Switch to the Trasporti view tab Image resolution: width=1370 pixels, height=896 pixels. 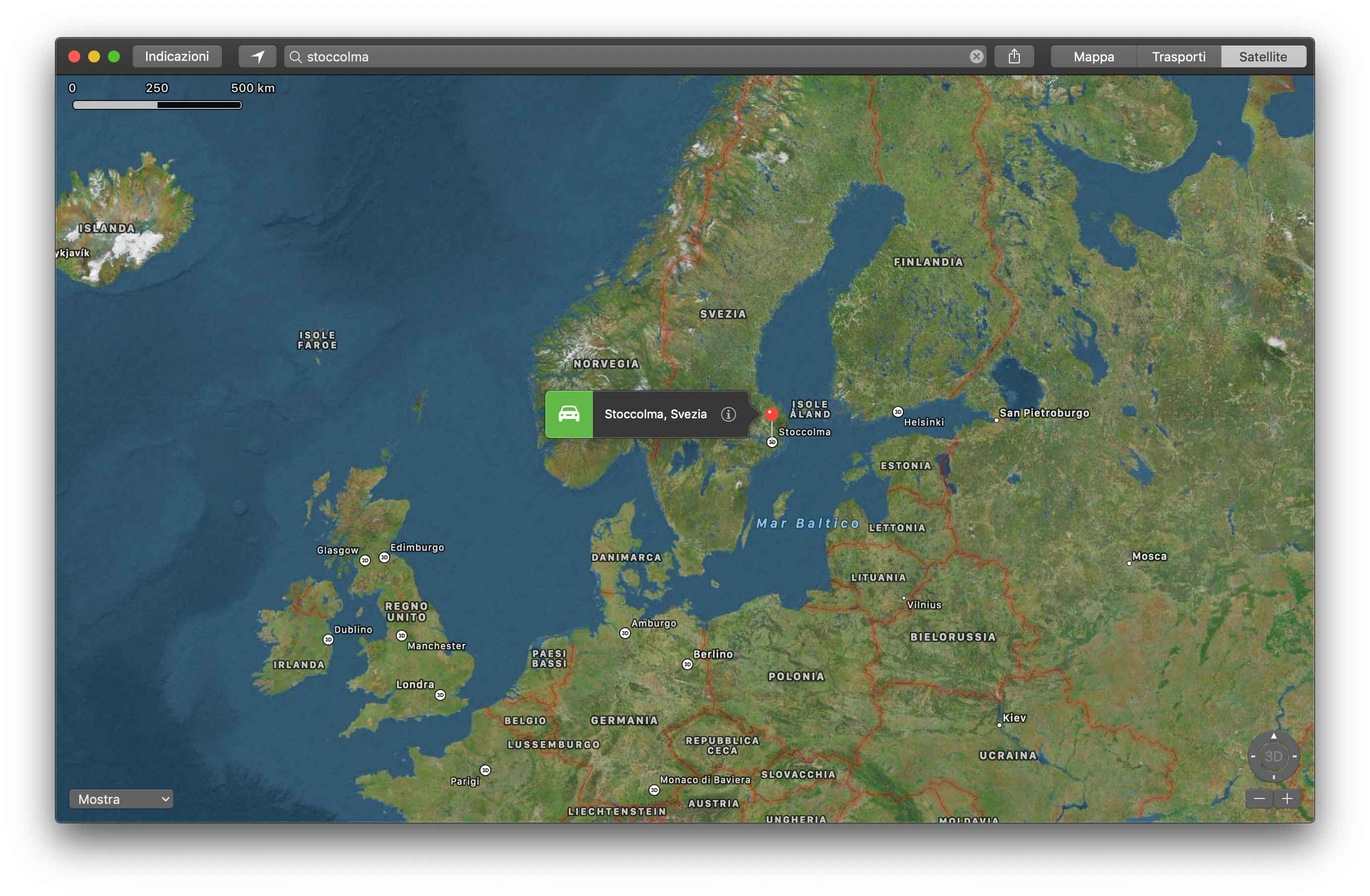pyautogui.click(x=1178, y=56)
